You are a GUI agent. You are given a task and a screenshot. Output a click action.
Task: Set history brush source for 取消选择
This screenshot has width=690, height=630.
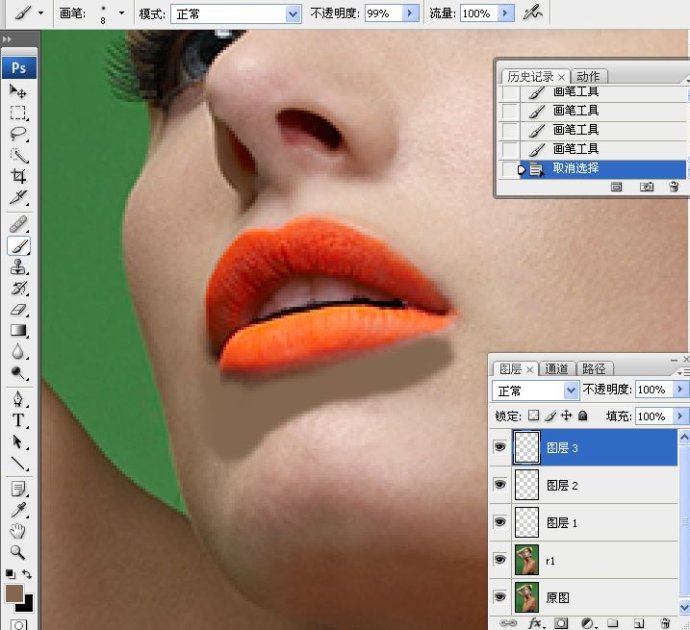coord(510,169)
